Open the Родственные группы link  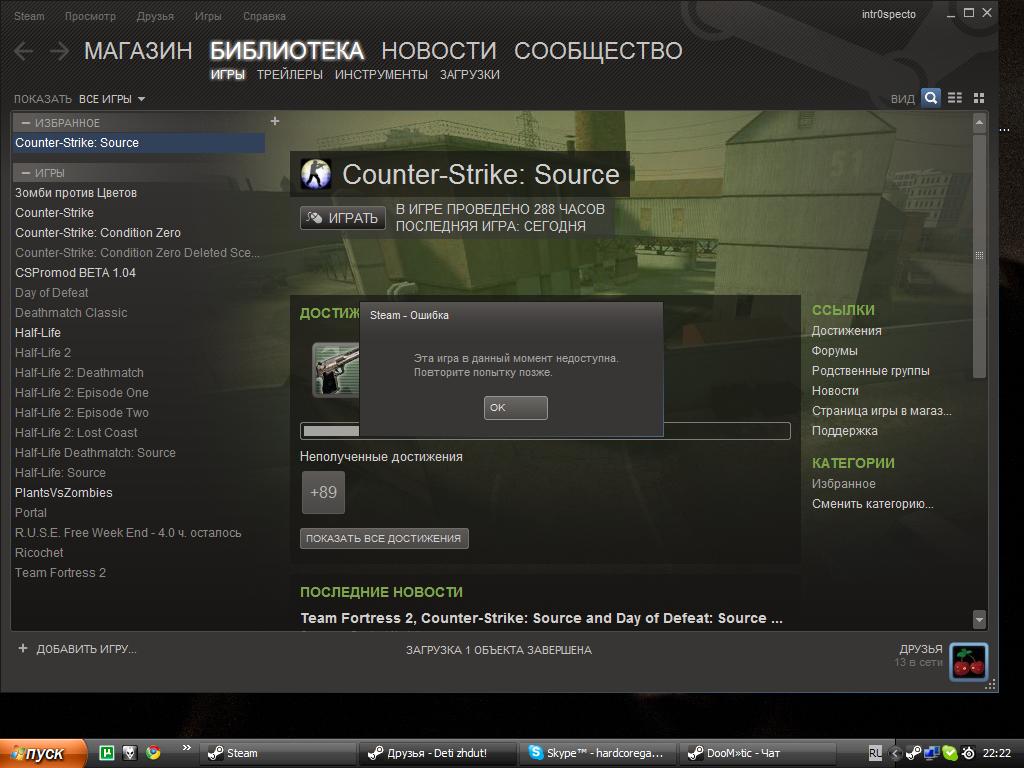tap(871, 371)
